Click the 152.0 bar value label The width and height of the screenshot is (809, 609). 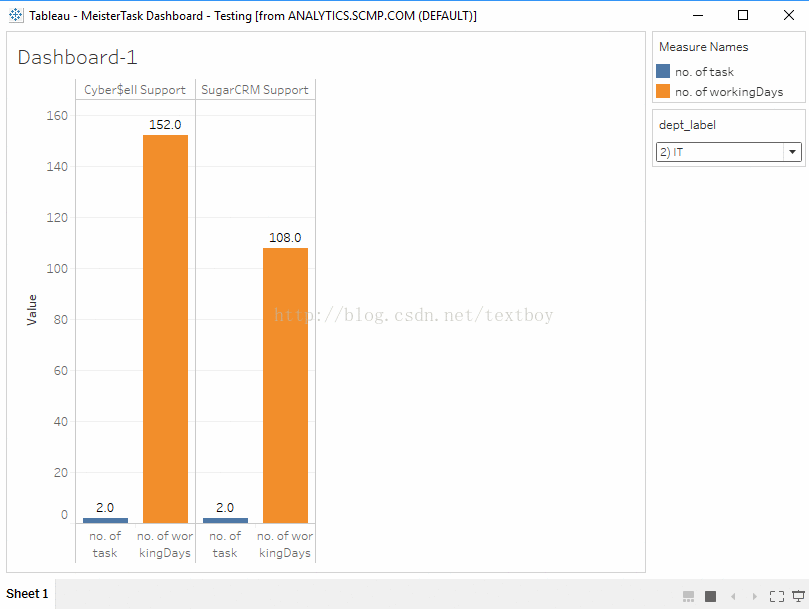tap(165, 125)
